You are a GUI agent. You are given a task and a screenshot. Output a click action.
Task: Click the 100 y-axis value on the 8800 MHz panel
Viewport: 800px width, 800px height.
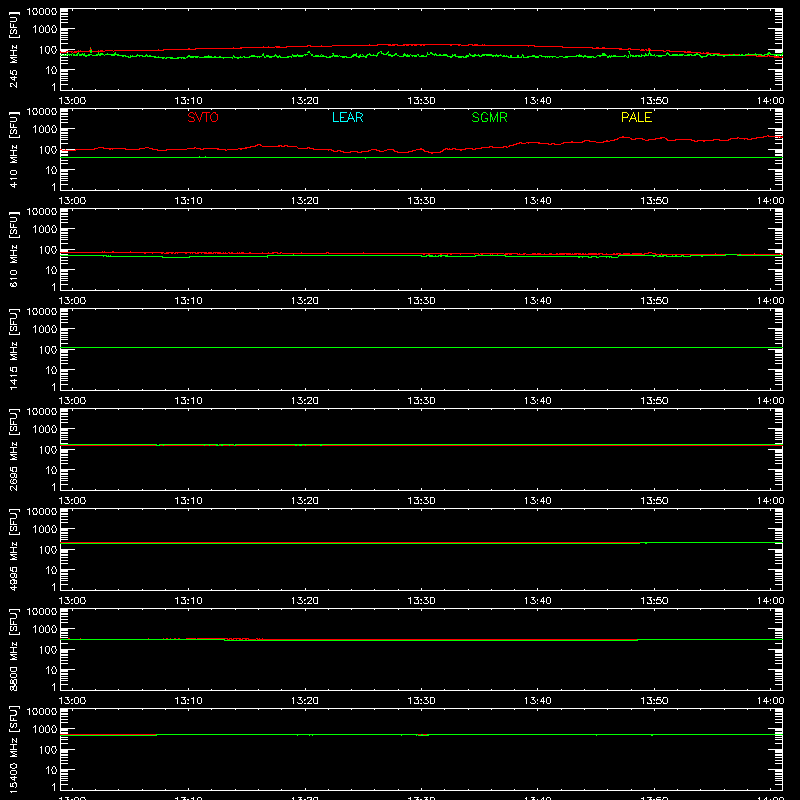tap(48, 650)
